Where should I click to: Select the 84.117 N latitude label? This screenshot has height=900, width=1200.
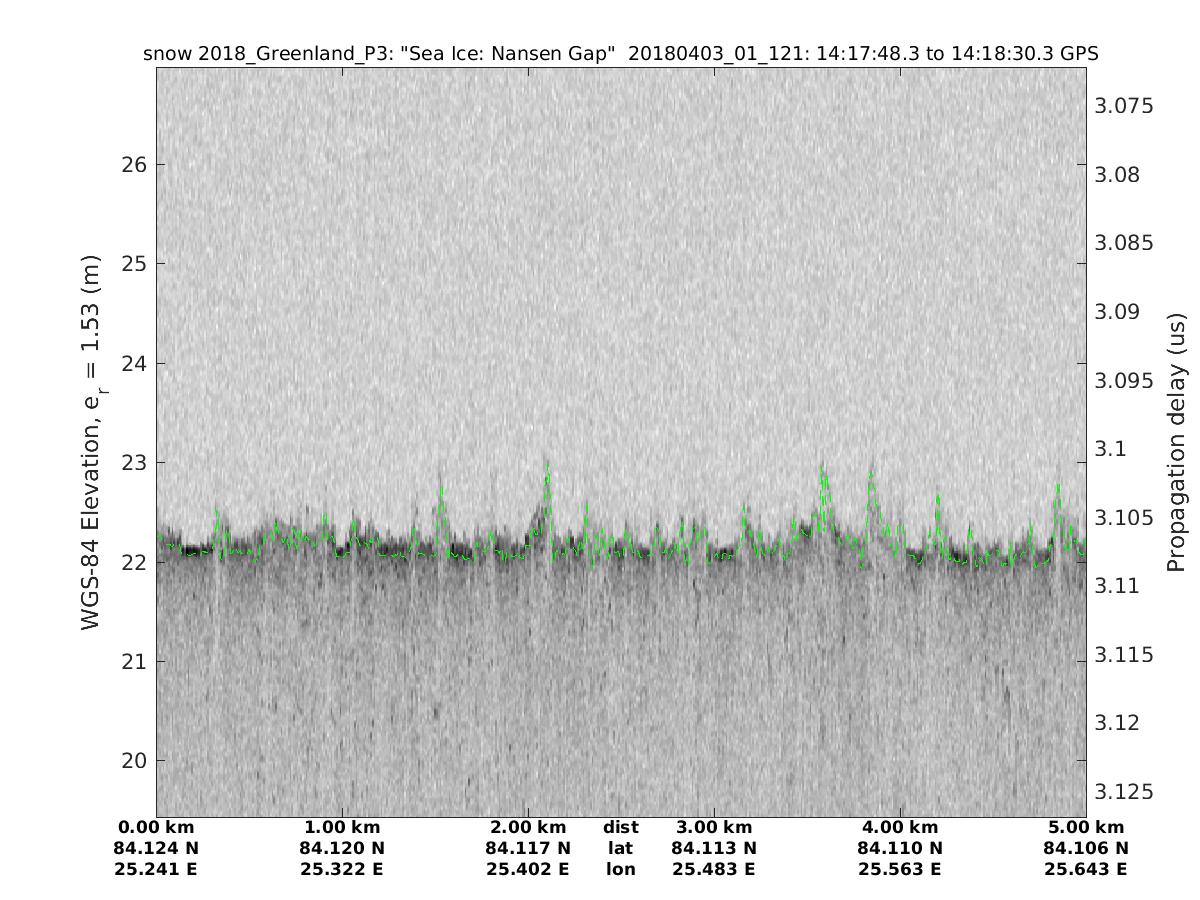point(528,849)
